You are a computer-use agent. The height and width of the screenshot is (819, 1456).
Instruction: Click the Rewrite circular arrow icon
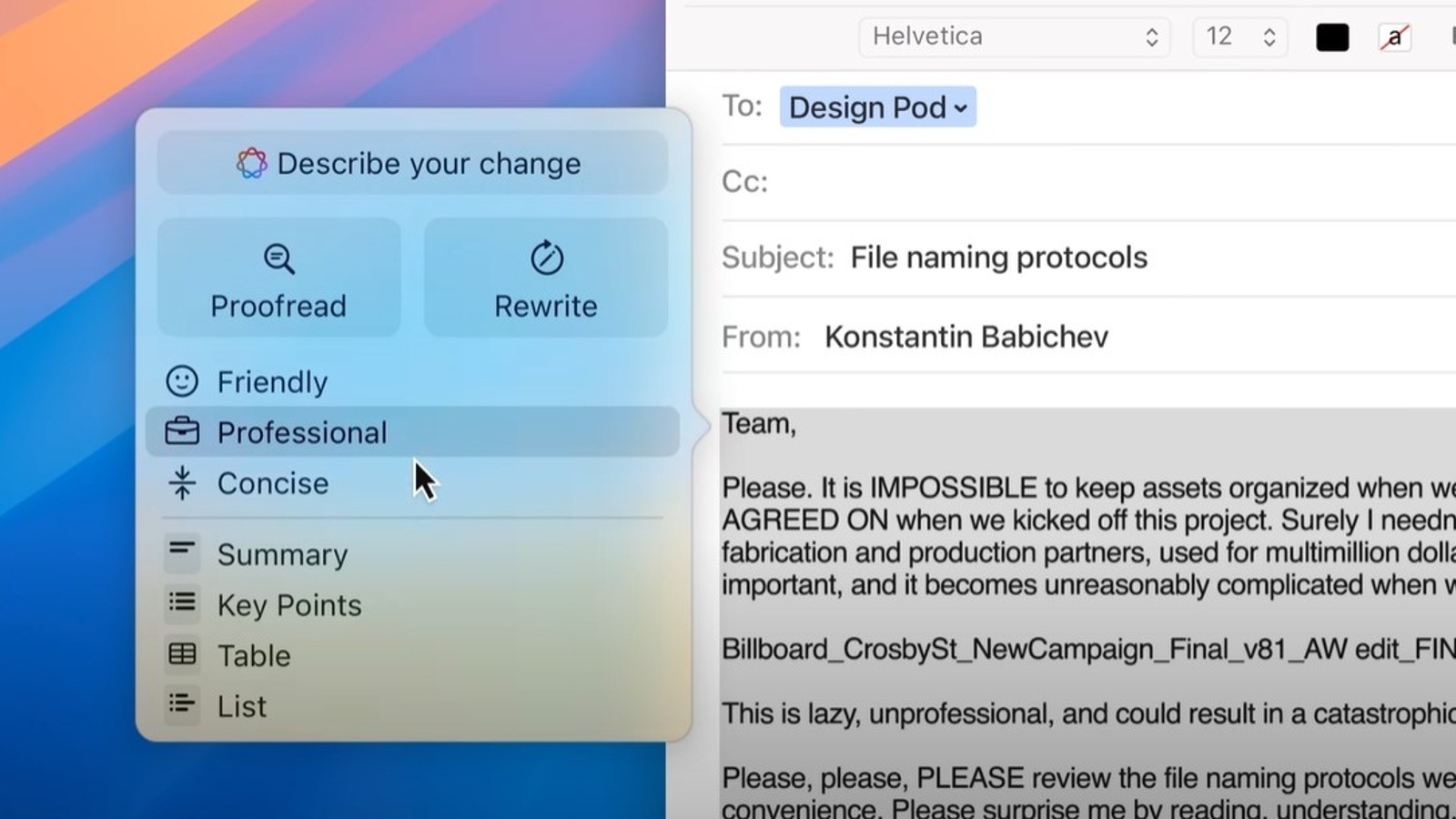coord(546,258)
